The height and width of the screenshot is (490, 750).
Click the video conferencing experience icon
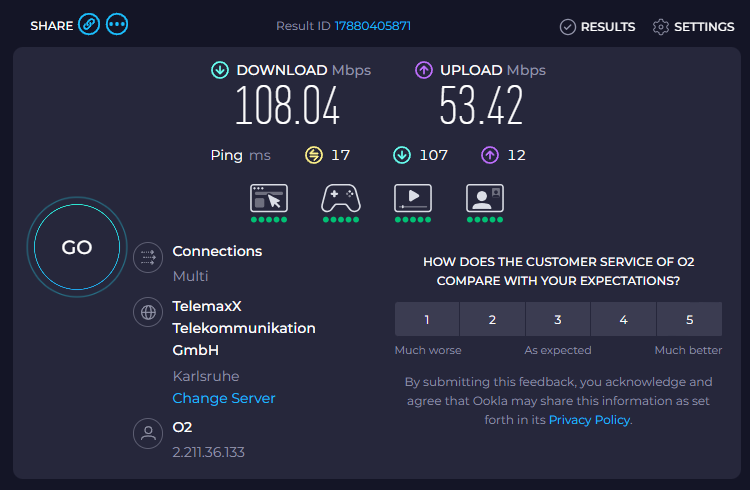(485, 198)
